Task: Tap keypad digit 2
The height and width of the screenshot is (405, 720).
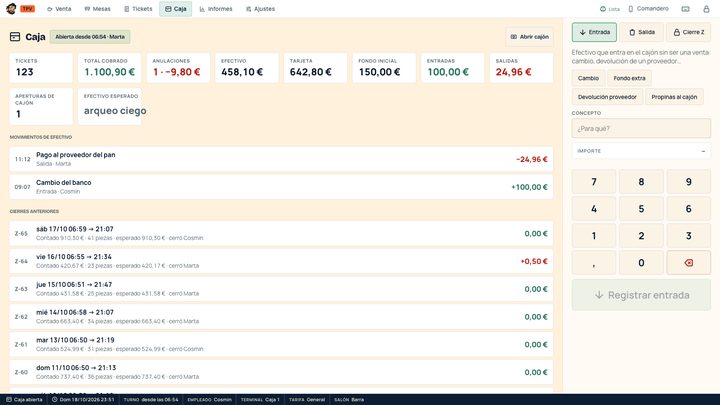Action: coord(641,236)
